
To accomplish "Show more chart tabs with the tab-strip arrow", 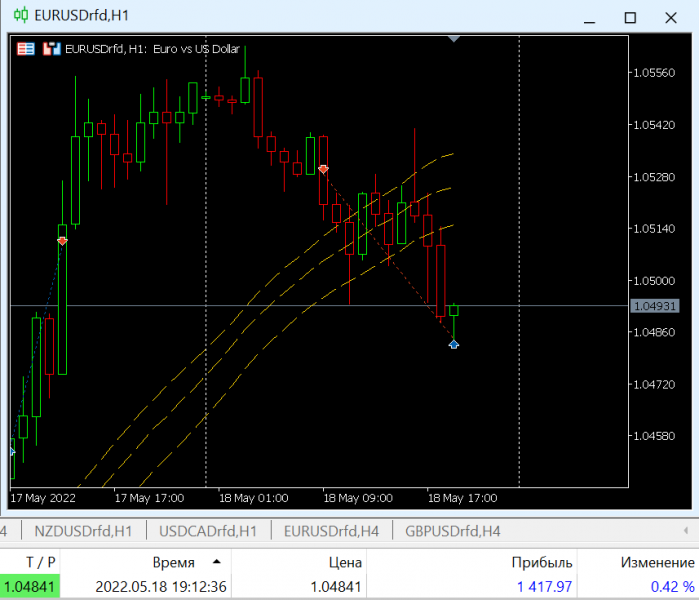I will coord(686,530).
